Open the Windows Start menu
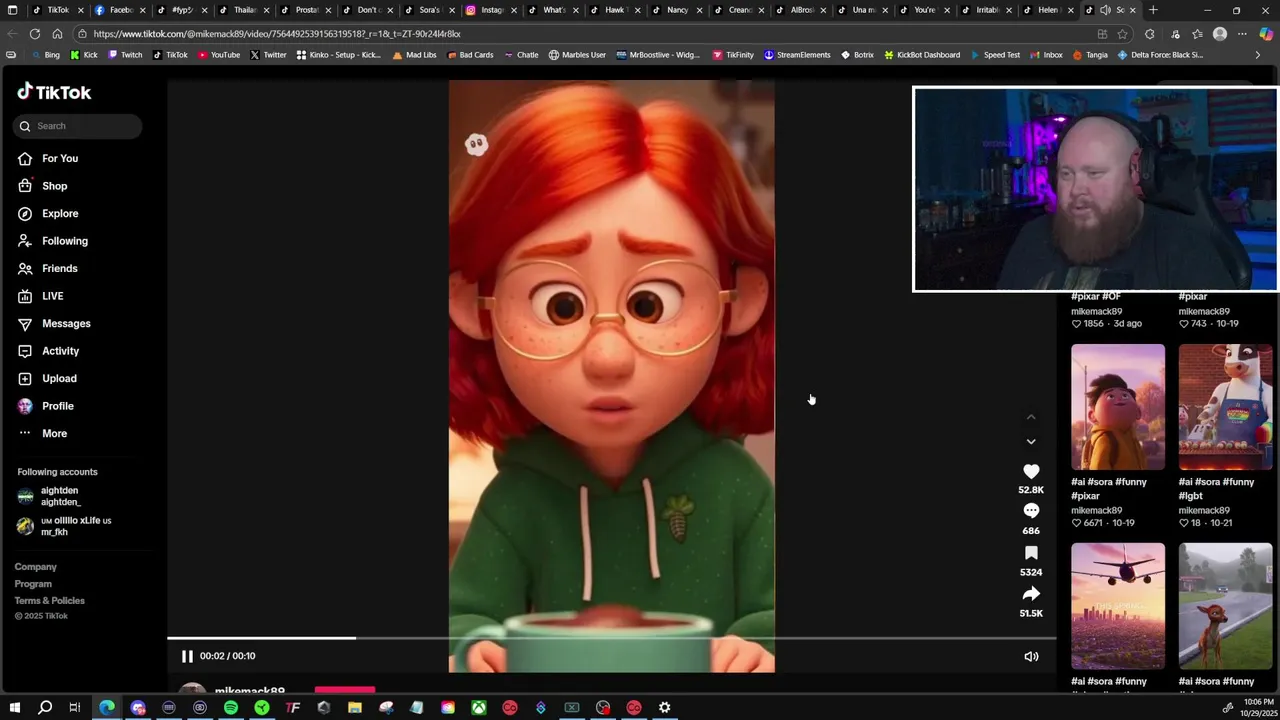1280x720 pixels. 13,708
